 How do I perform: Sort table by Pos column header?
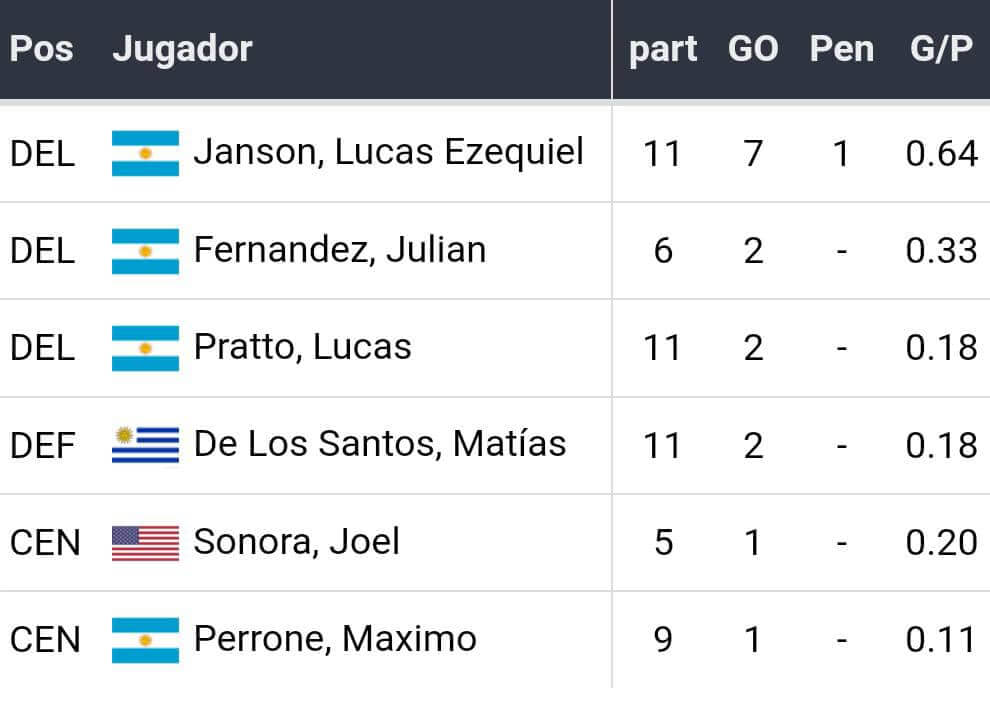click(41, 49)
